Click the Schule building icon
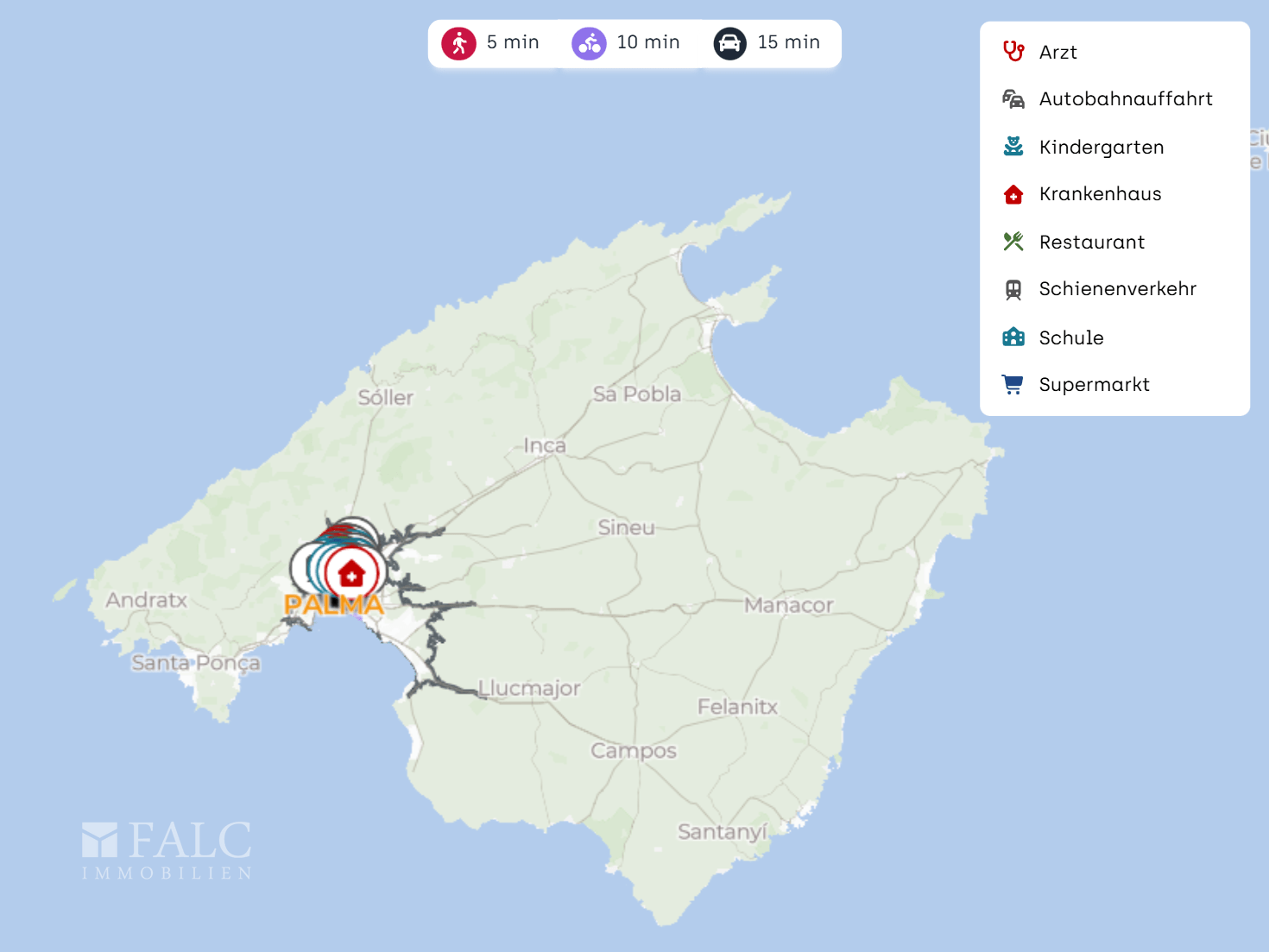The width and height of the screenshot is (1269, 952). tap(1013, 337)
